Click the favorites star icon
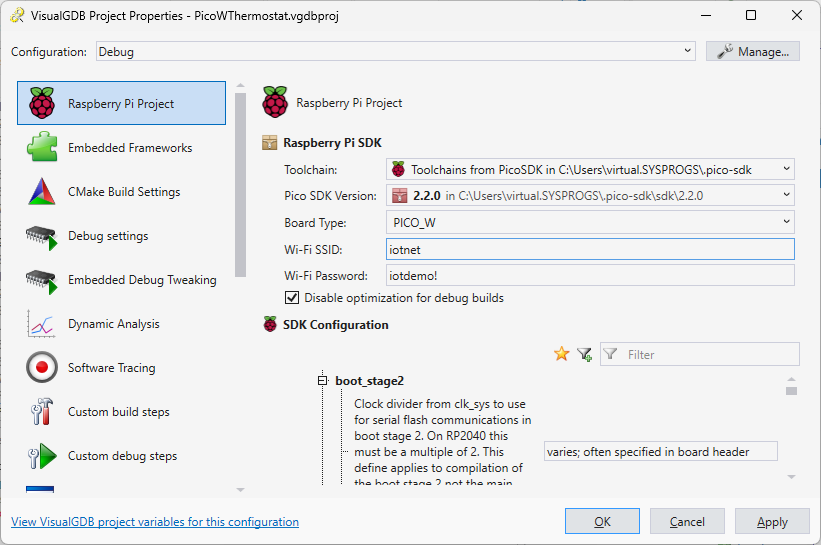 (561, 354)
